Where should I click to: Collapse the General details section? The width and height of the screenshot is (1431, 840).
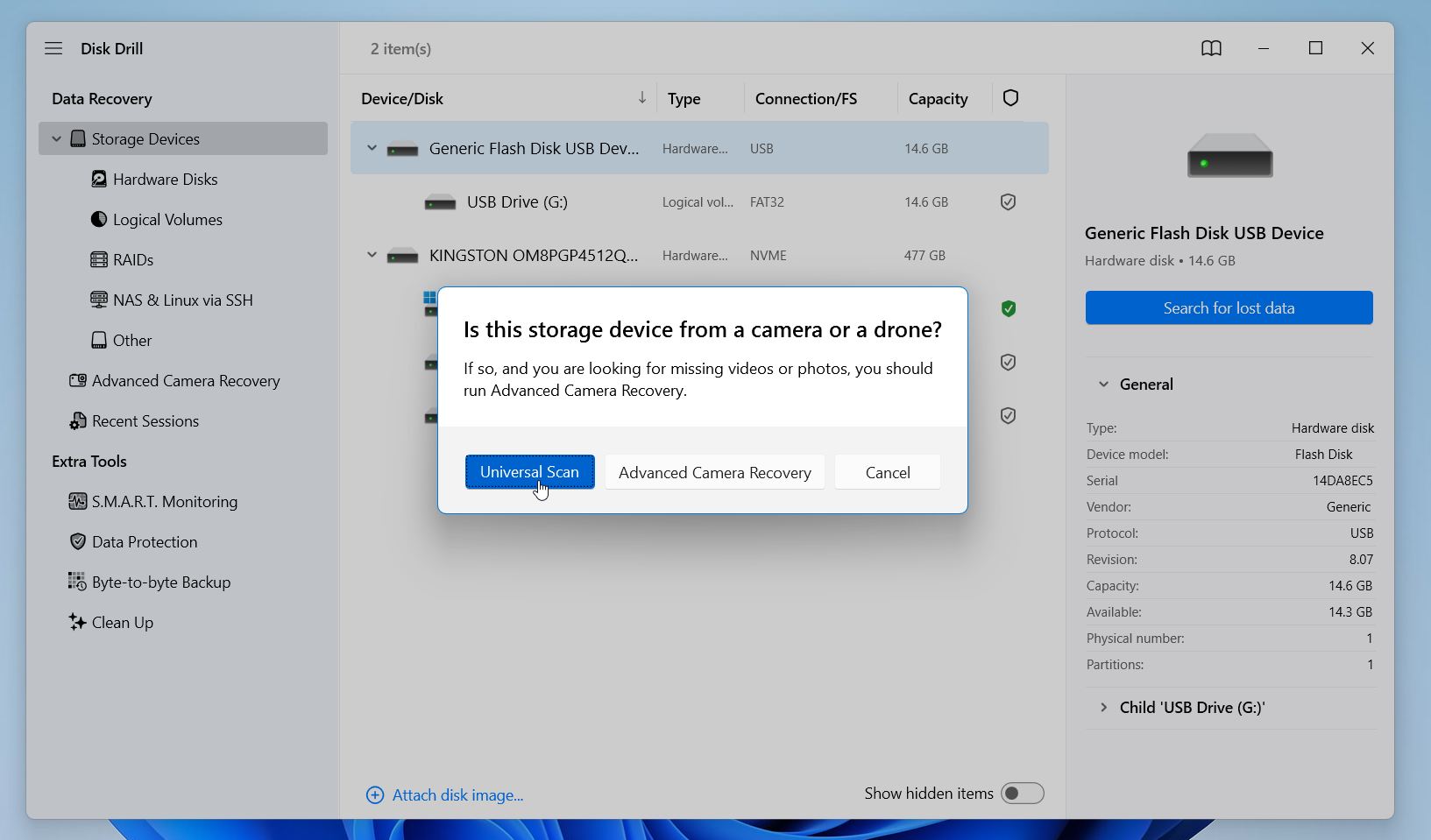[x=1102, y=384]
